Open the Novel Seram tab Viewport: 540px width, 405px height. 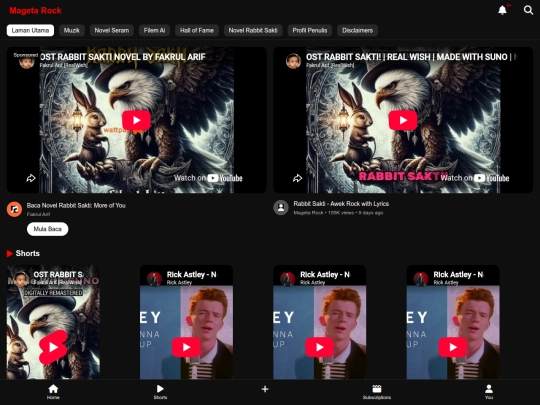point(112,30)
